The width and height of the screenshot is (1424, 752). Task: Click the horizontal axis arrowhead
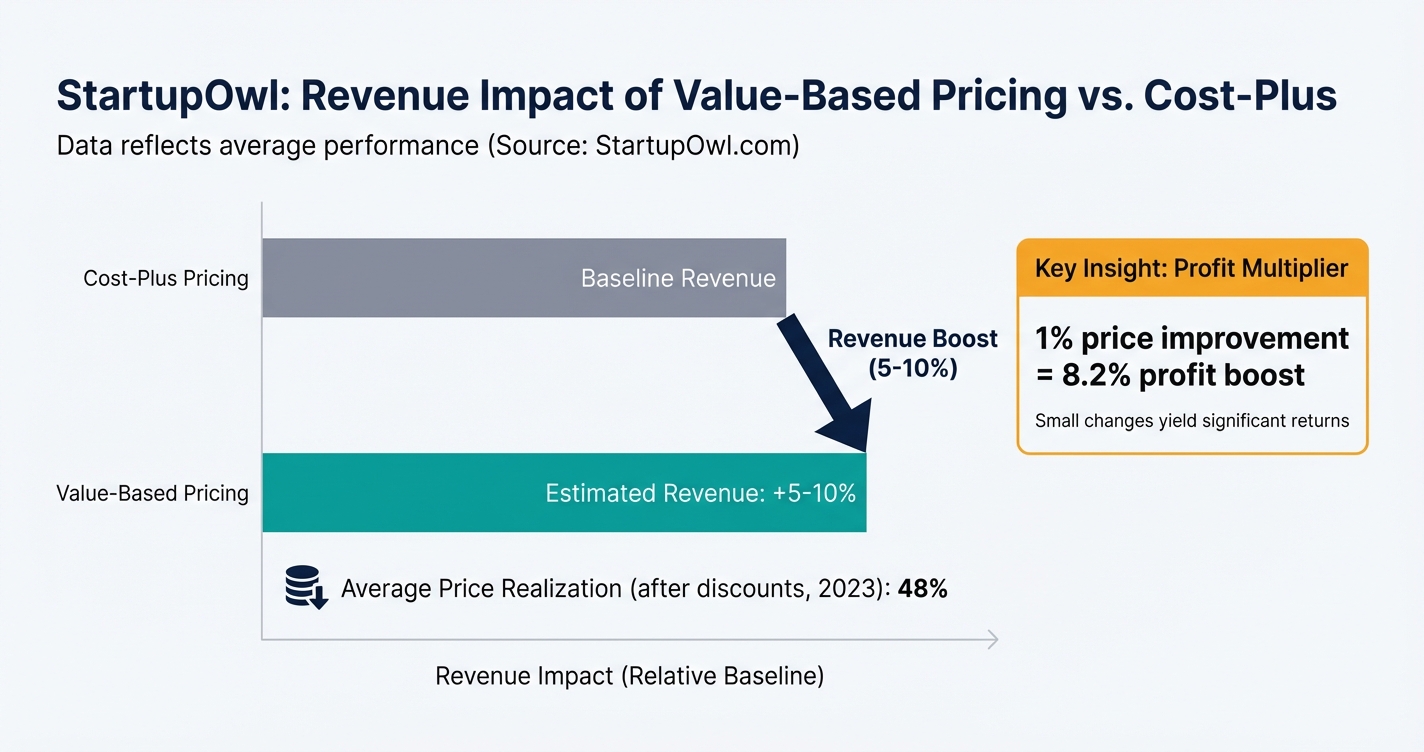point(991,640)
